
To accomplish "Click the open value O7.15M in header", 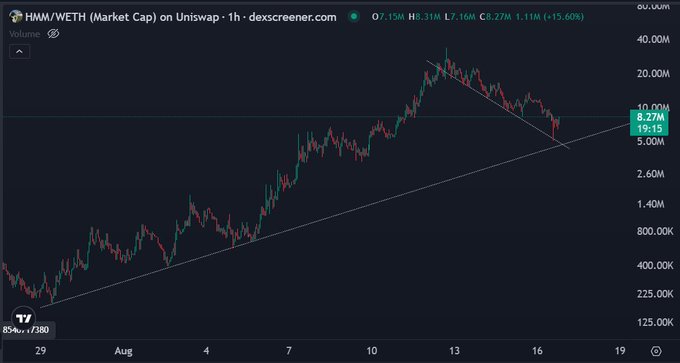I will point(389,17).
